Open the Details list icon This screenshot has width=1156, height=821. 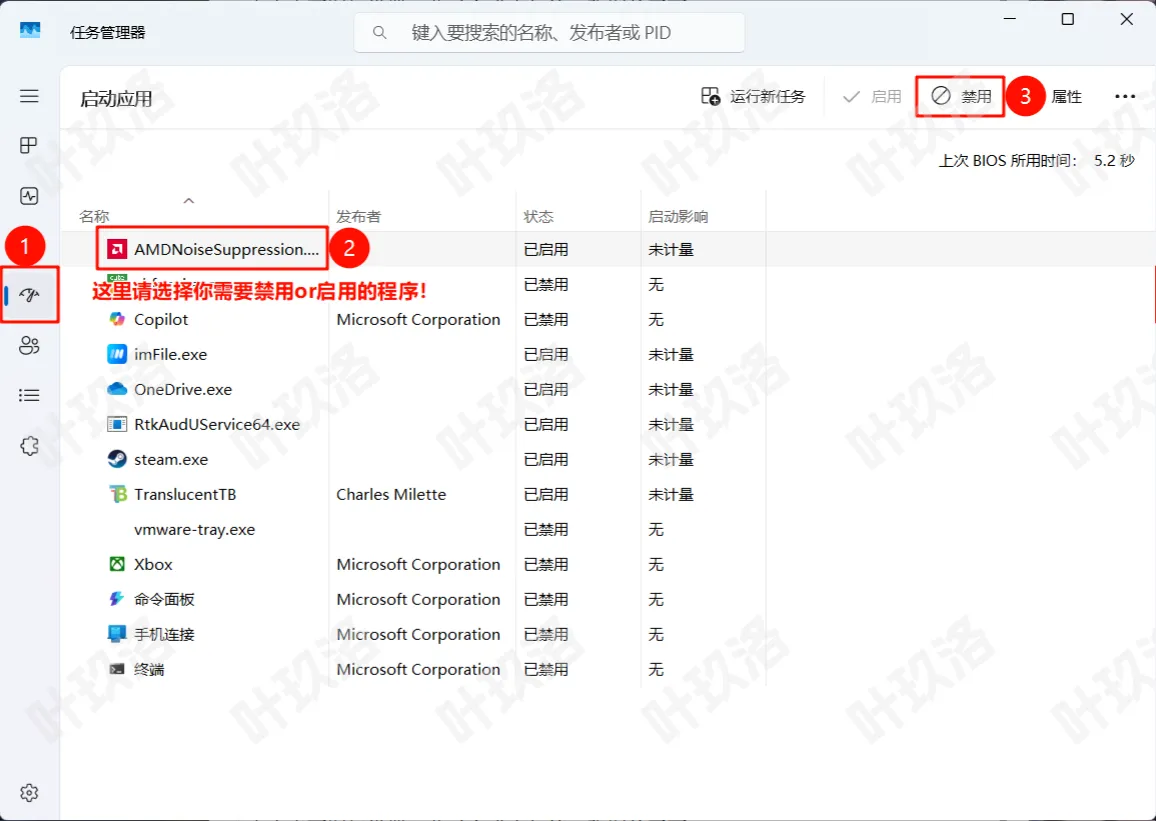click(29, 396)
